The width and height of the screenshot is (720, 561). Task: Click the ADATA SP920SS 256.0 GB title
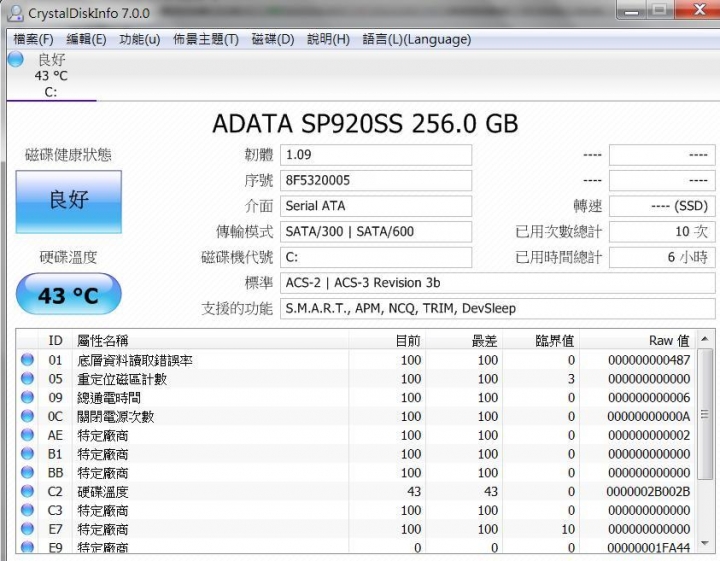pyautogui.click(x=365, y=124)
